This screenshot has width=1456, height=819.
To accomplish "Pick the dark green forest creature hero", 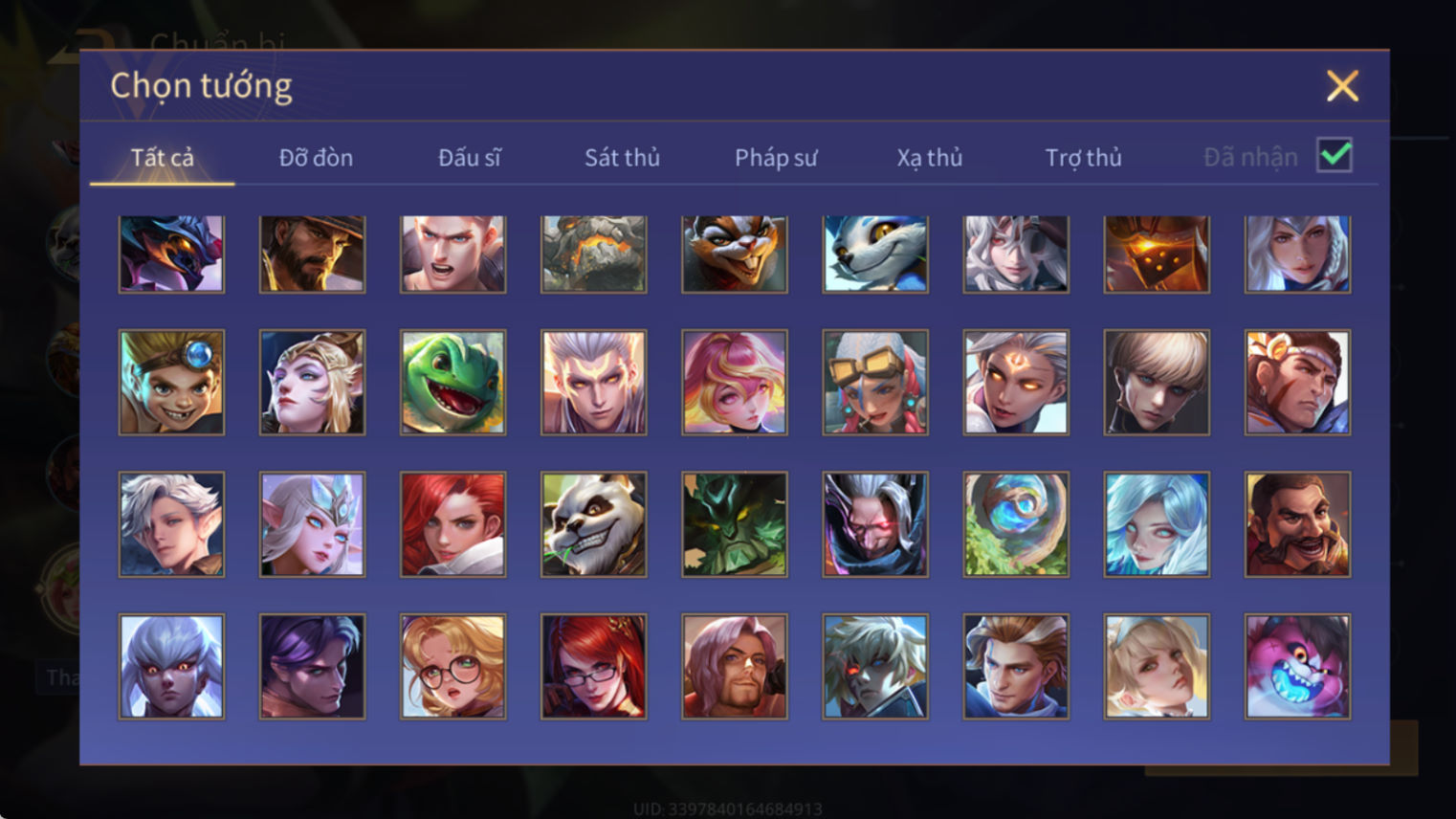I will pyautogui.click(x=734, y=524).
